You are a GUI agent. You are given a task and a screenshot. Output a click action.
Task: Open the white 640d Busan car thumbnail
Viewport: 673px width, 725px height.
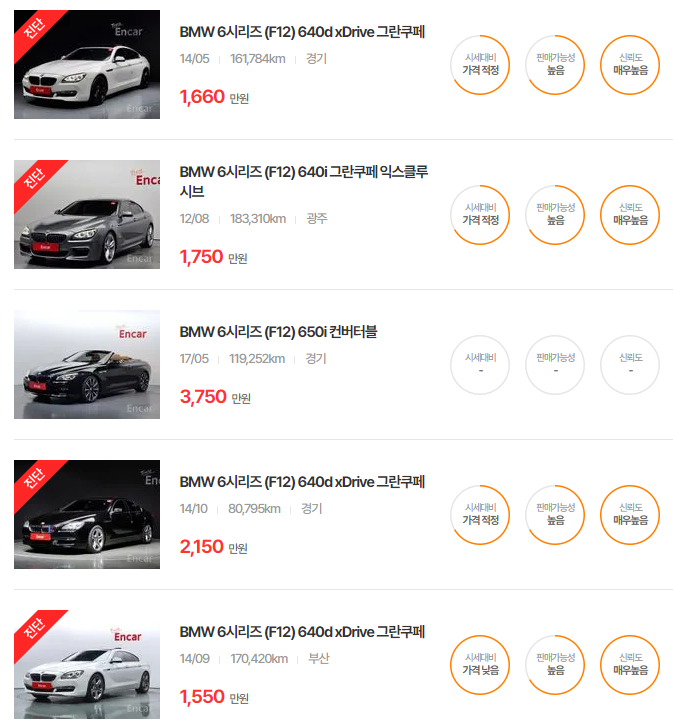point(87,664)
